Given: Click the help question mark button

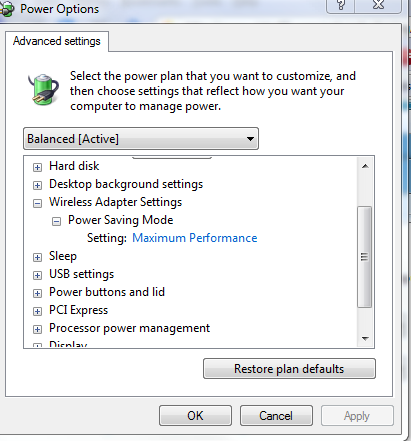Looking at the screenshot, I should coord(341,6).
